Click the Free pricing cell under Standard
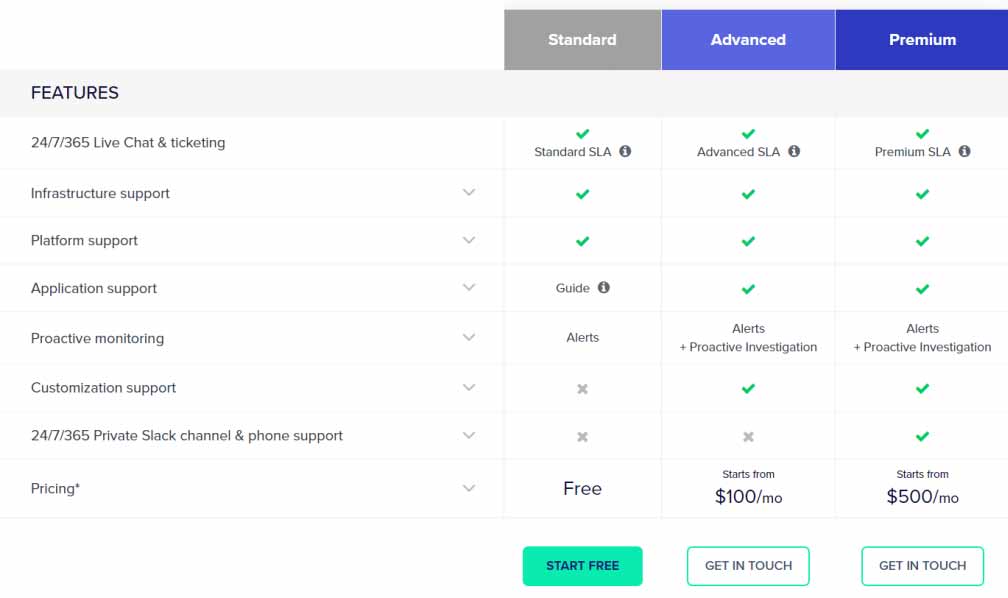Image resolution: width=1008 pixels, height=598 pixels. (x=582, y=488)
